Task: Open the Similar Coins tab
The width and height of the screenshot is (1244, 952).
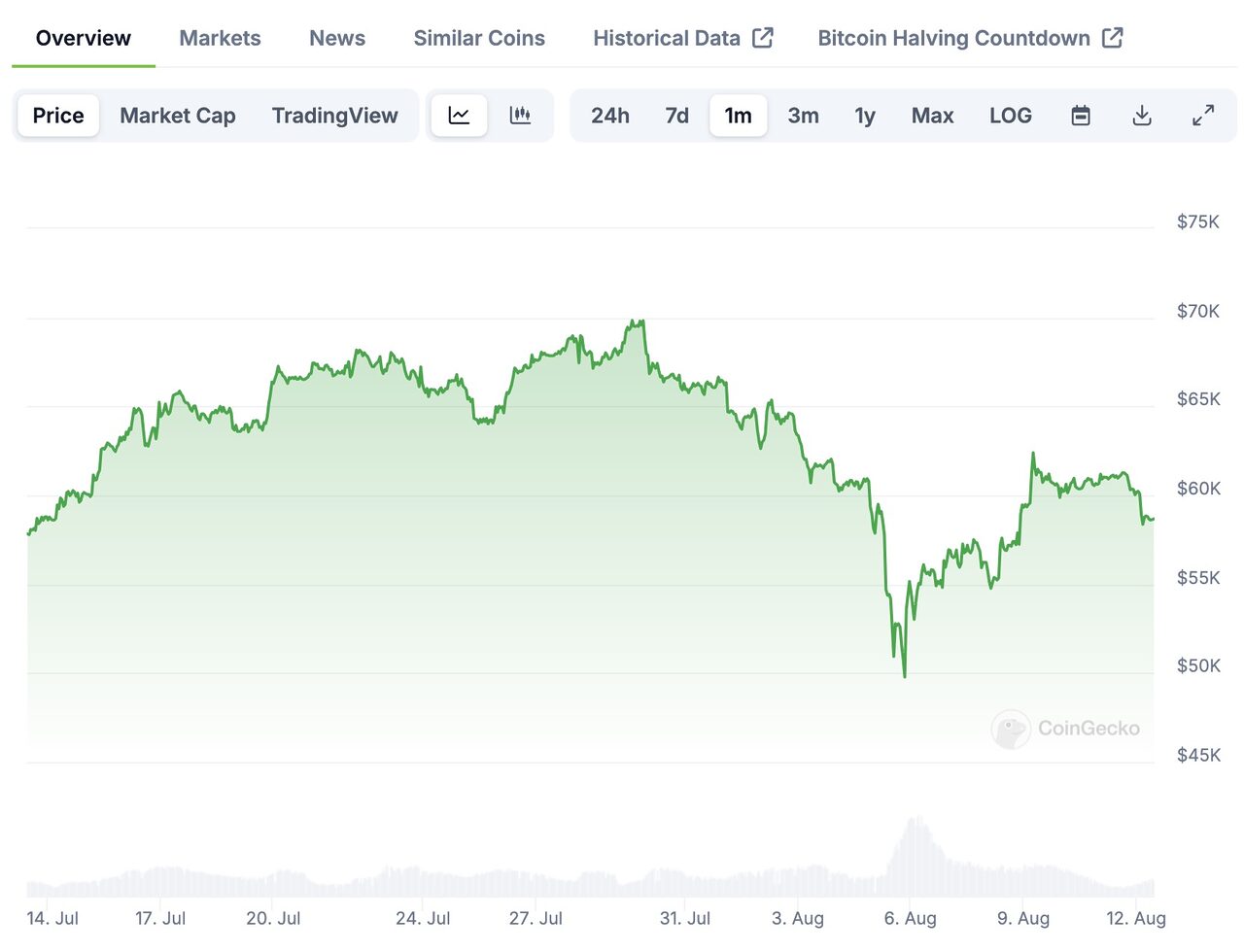Action: point(479,38)
